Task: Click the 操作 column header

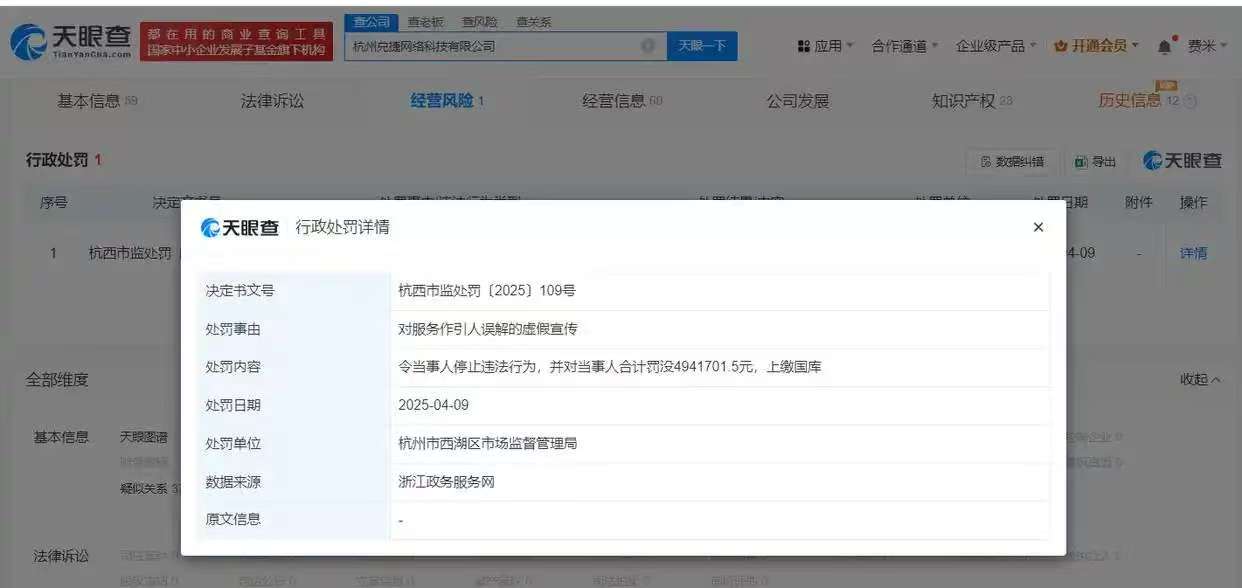Action: 1193,202
